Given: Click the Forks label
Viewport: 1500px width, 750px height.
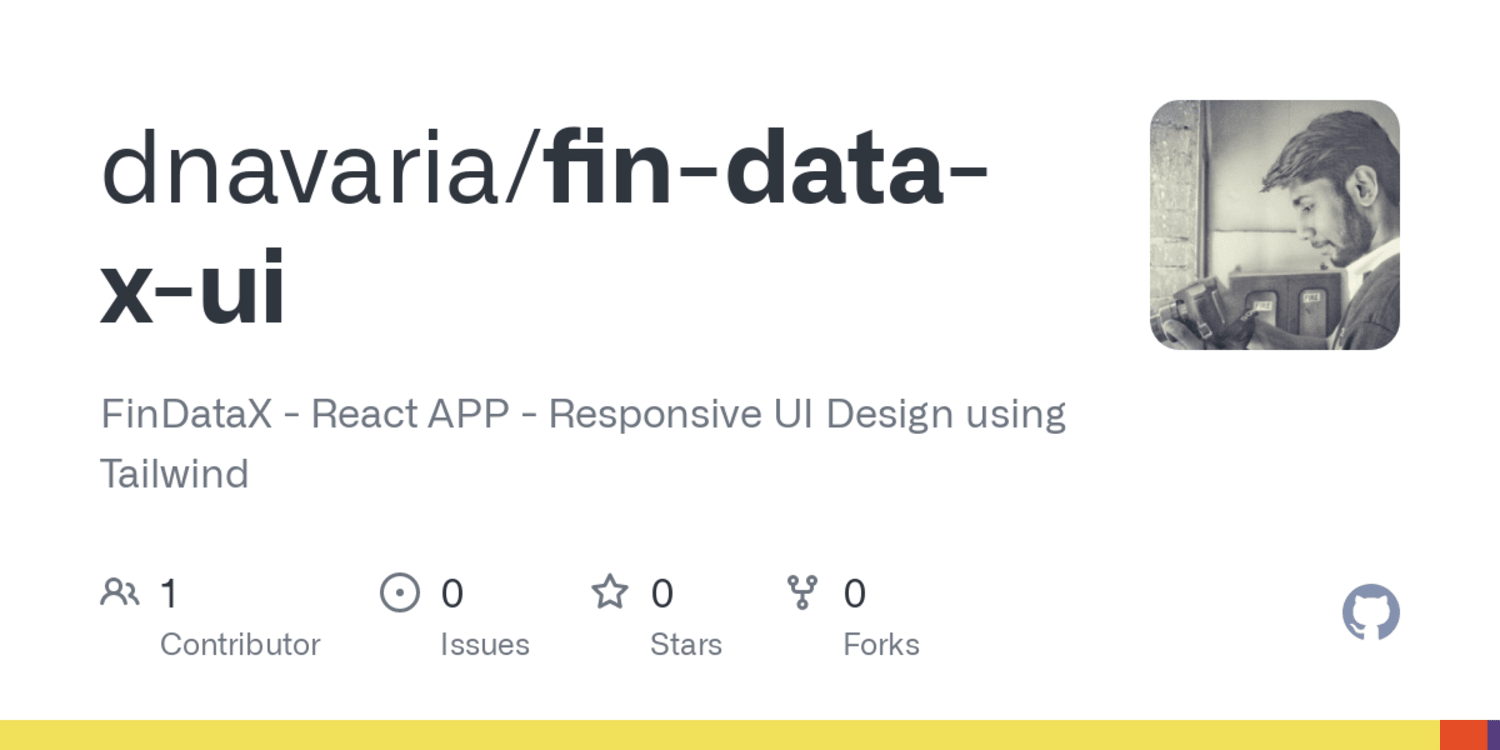Looking at the screenshot, I should 881,645.
